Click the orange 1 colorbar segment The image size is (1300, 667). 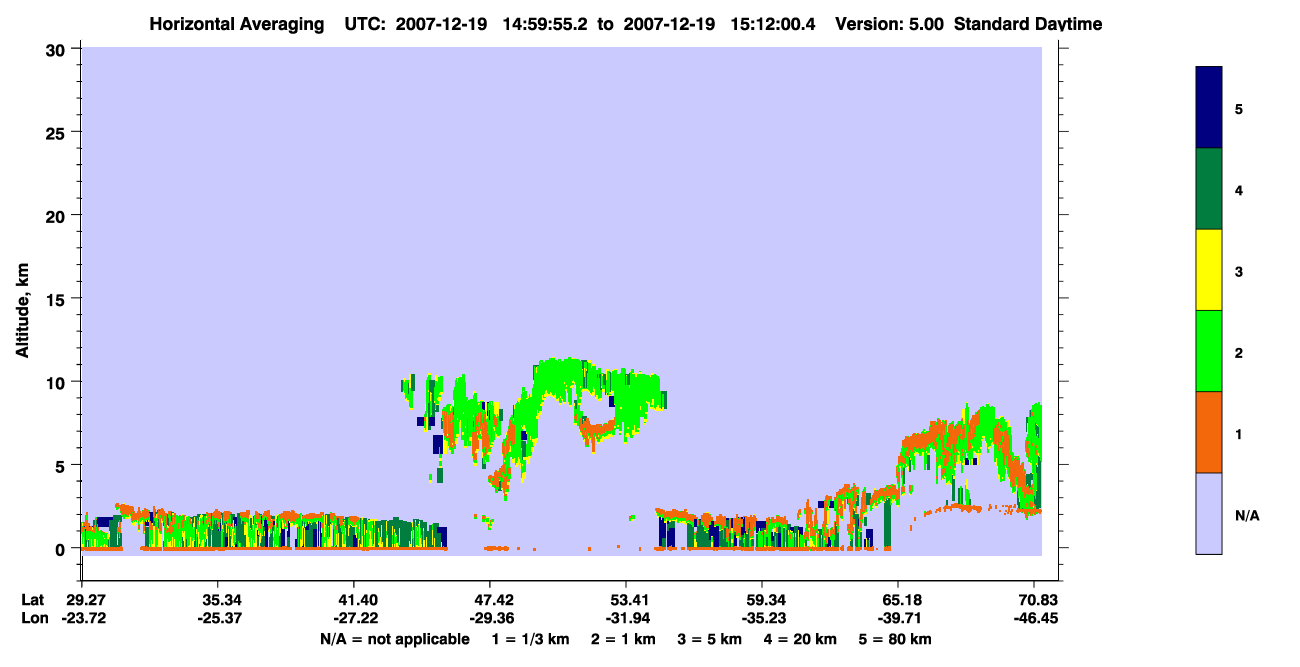(x=1209, y=432)
